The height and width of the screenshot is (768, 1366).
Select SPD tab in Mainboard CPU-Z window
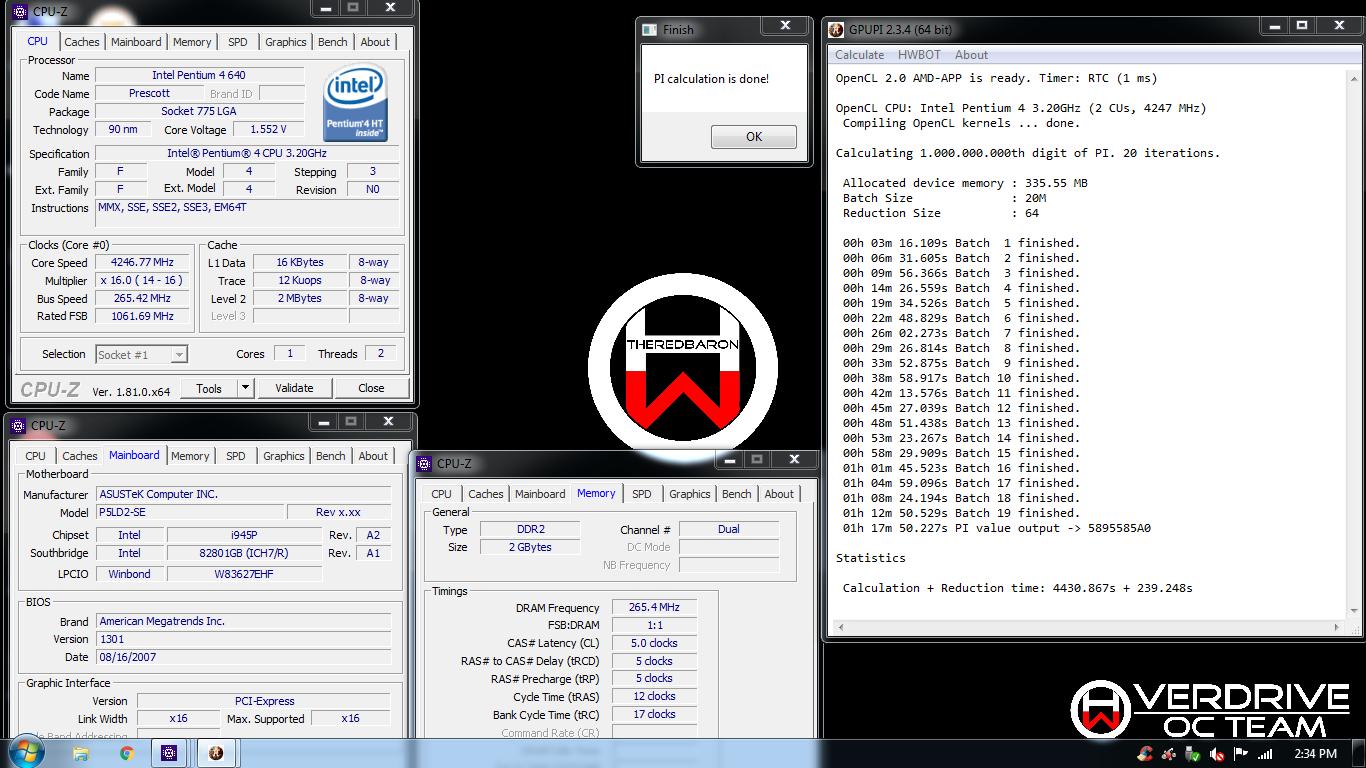[x=235, y=456]
